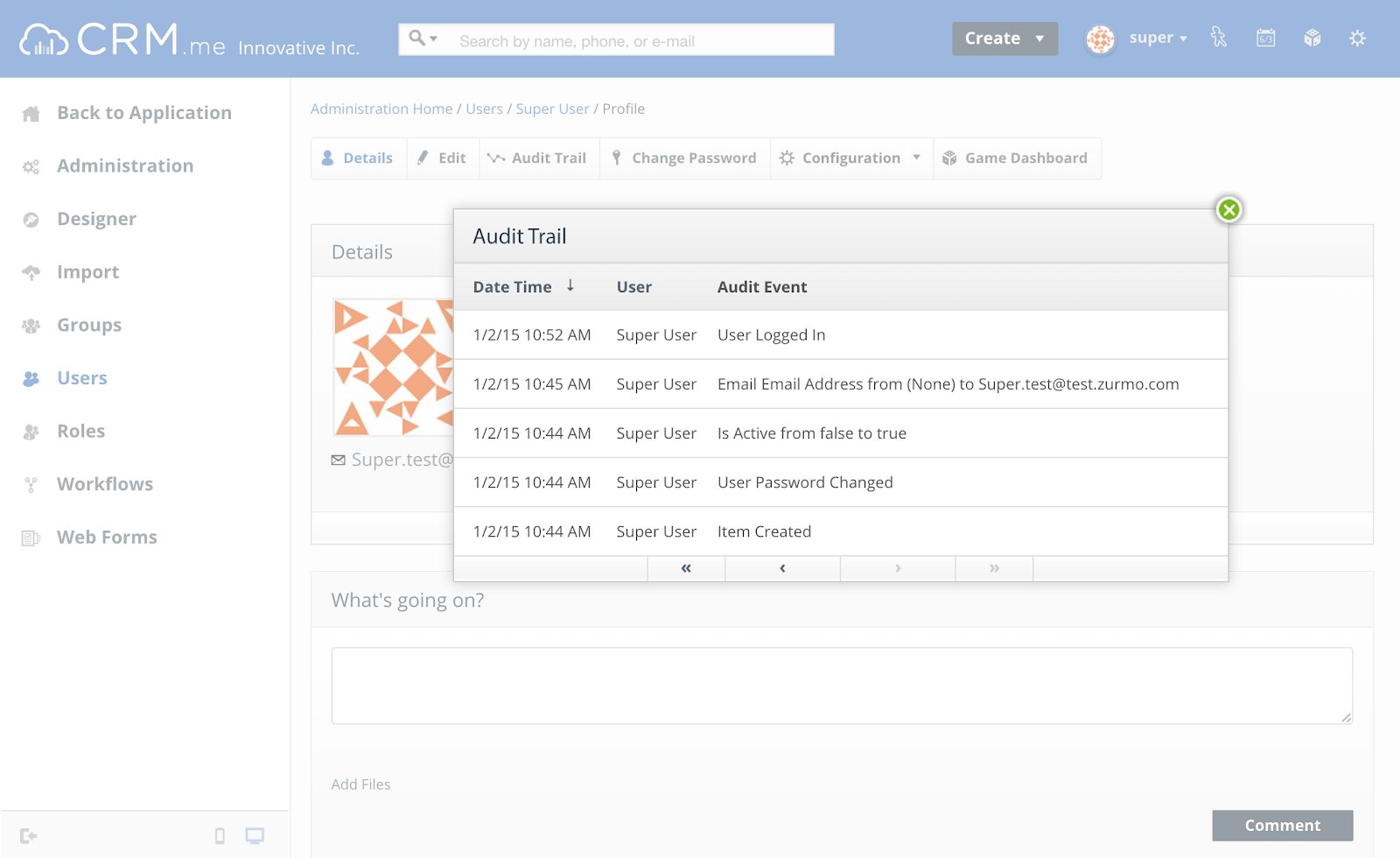
Task: Open the settings gear in header
Action: (1357, 38)
